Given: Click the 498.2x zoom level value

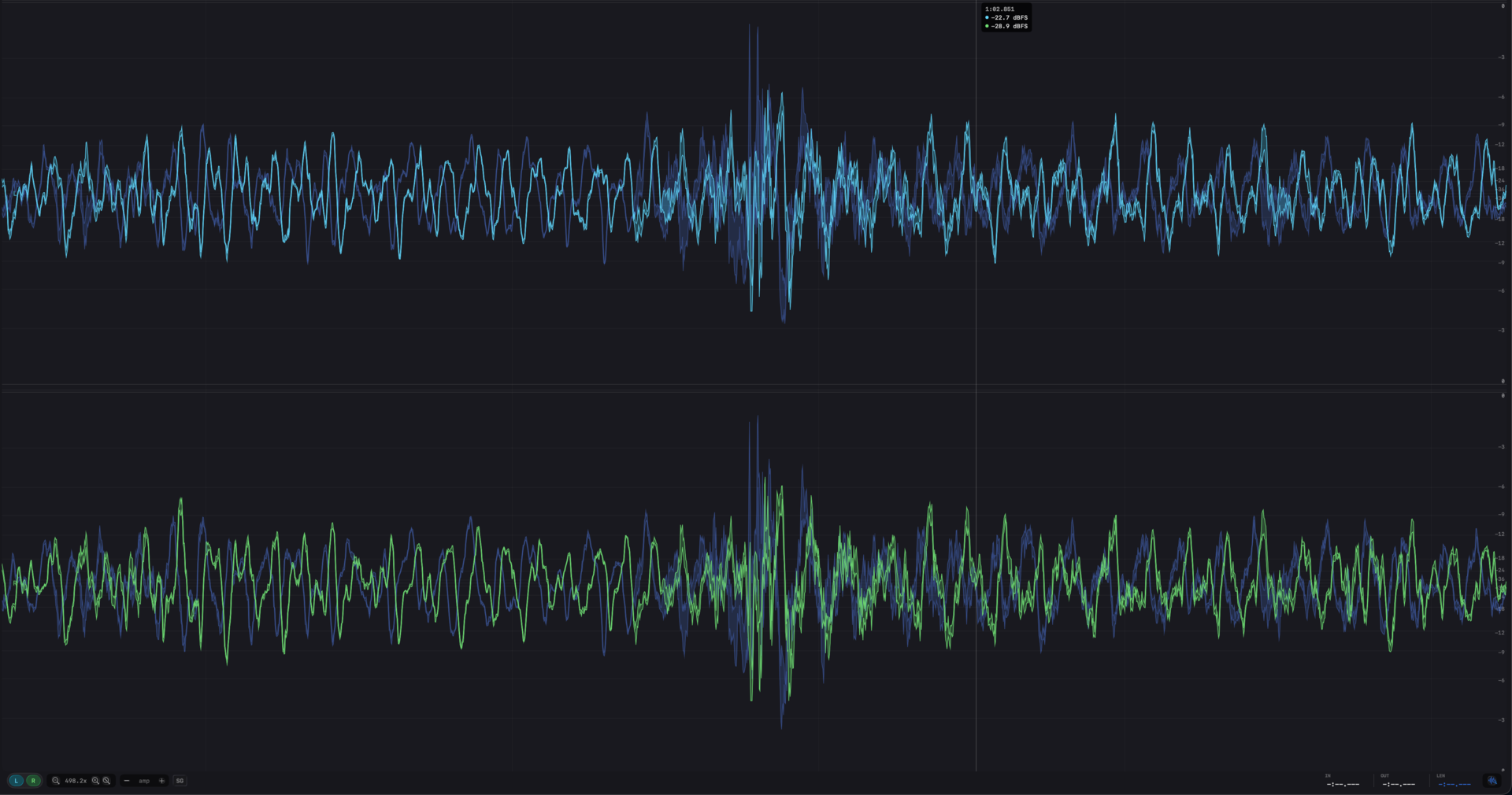Looking at the screenshot, I should pos(76,781).
